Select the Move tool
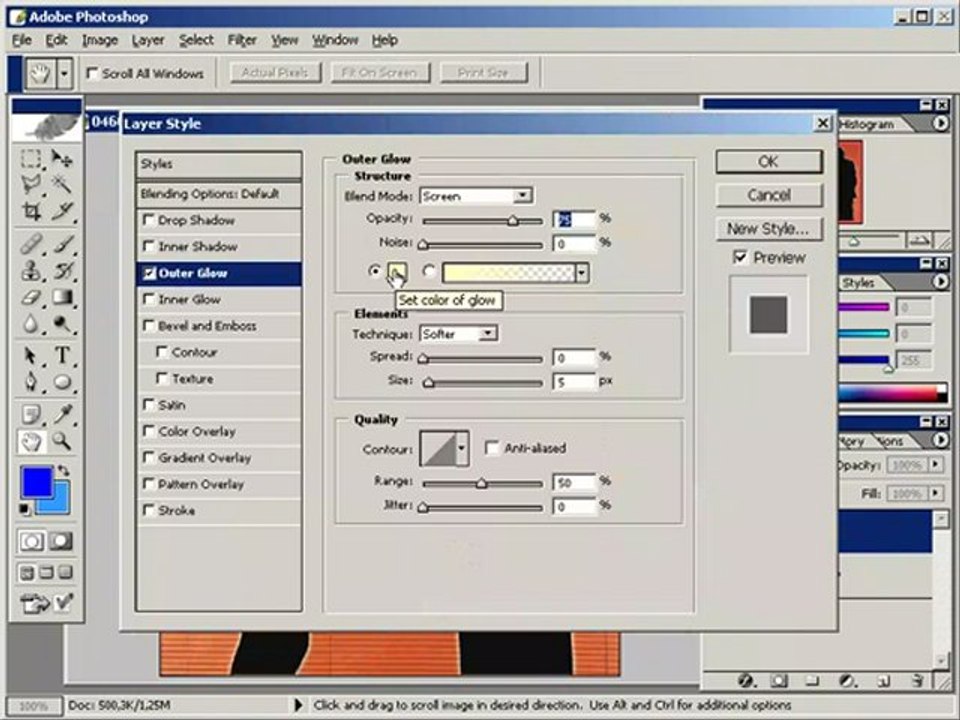 click(x=61, y=158)
